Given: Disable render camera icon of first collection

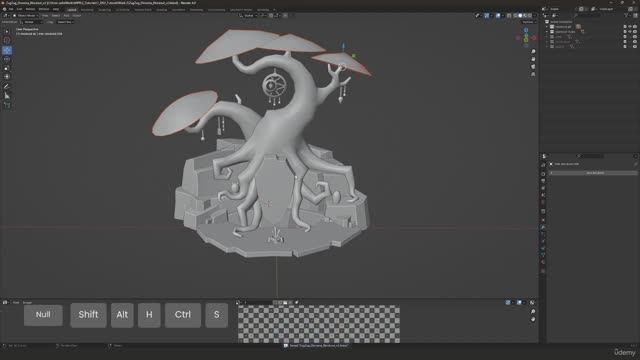Looking at the screenshot, I should coord(635,27).
